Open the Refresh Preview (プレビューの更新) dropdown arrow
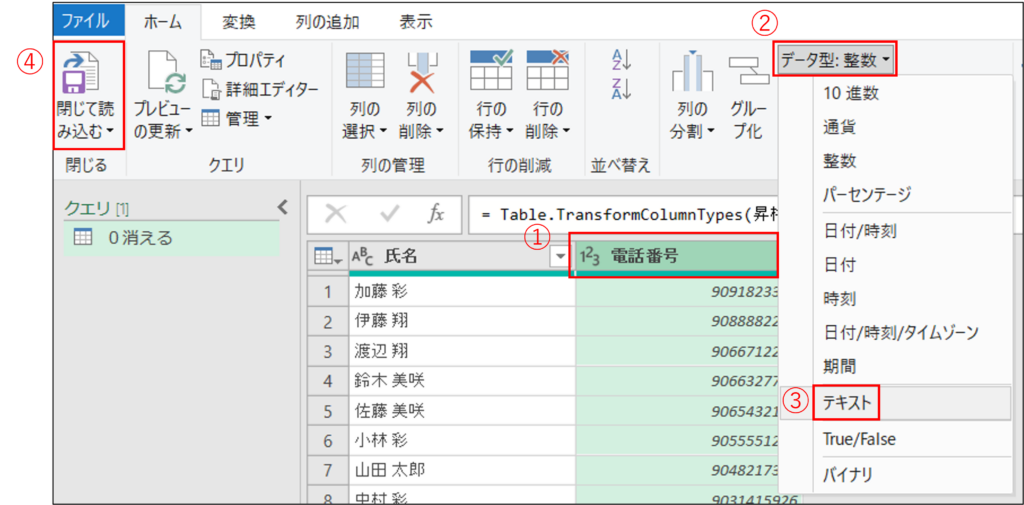Viewport: 1024px width, 505px height. click(x=189, y=131)
